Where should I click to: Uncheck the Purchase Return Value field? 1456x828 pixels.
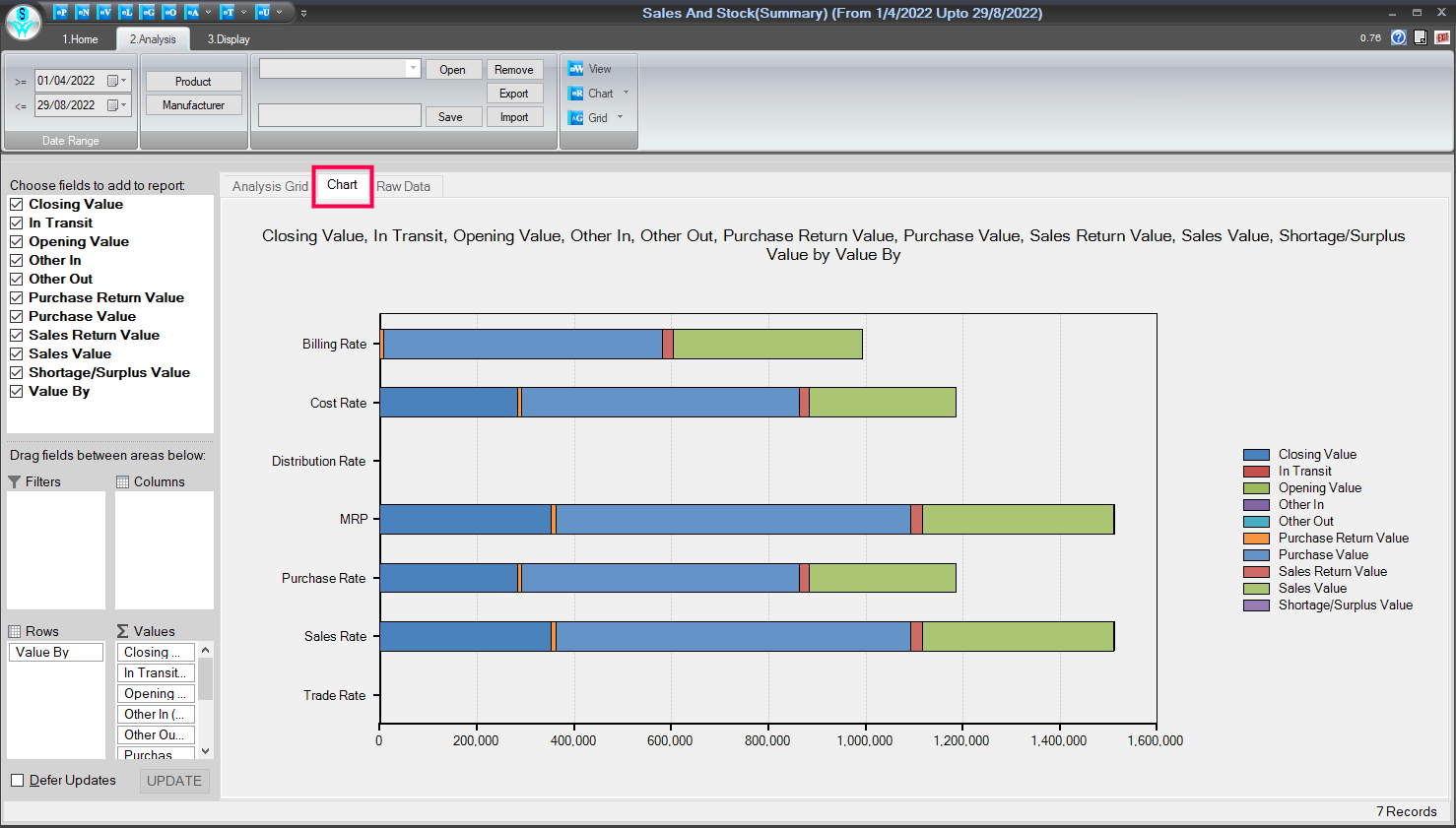click(x=17, y=297)
